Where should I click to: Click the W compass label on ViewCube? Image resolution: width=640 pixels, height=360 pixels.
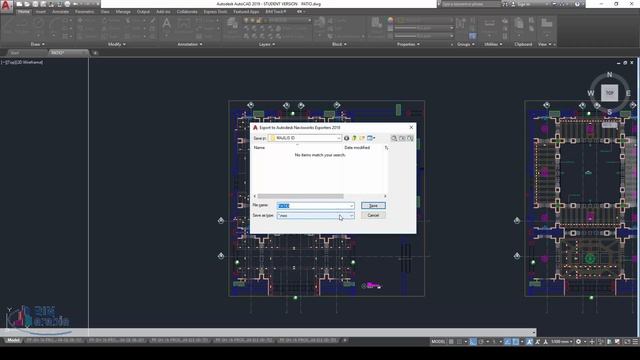tap(591, 93)
